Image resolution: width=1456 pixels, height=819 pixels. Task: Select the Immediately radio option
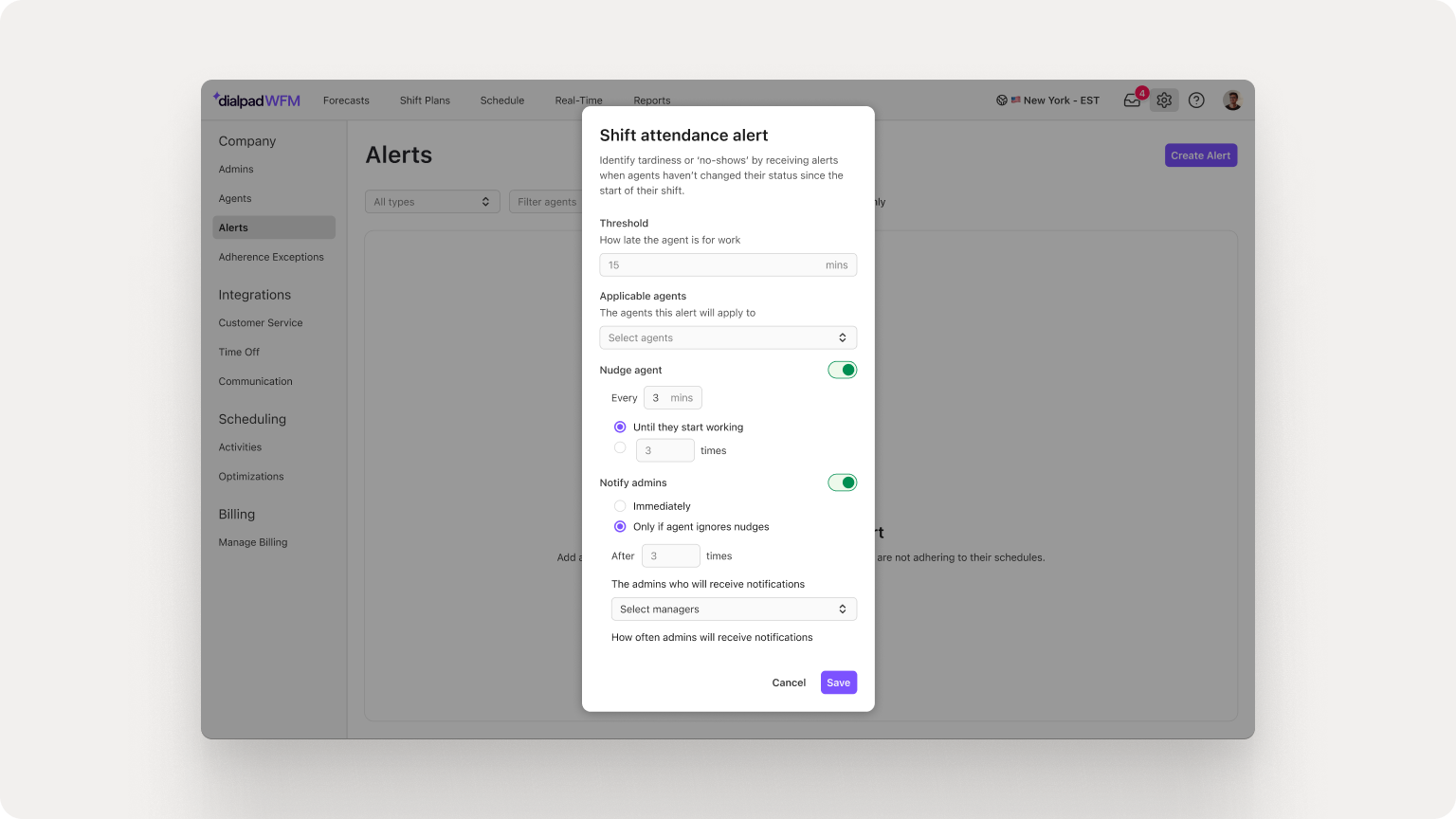click(x=620, y=506)
